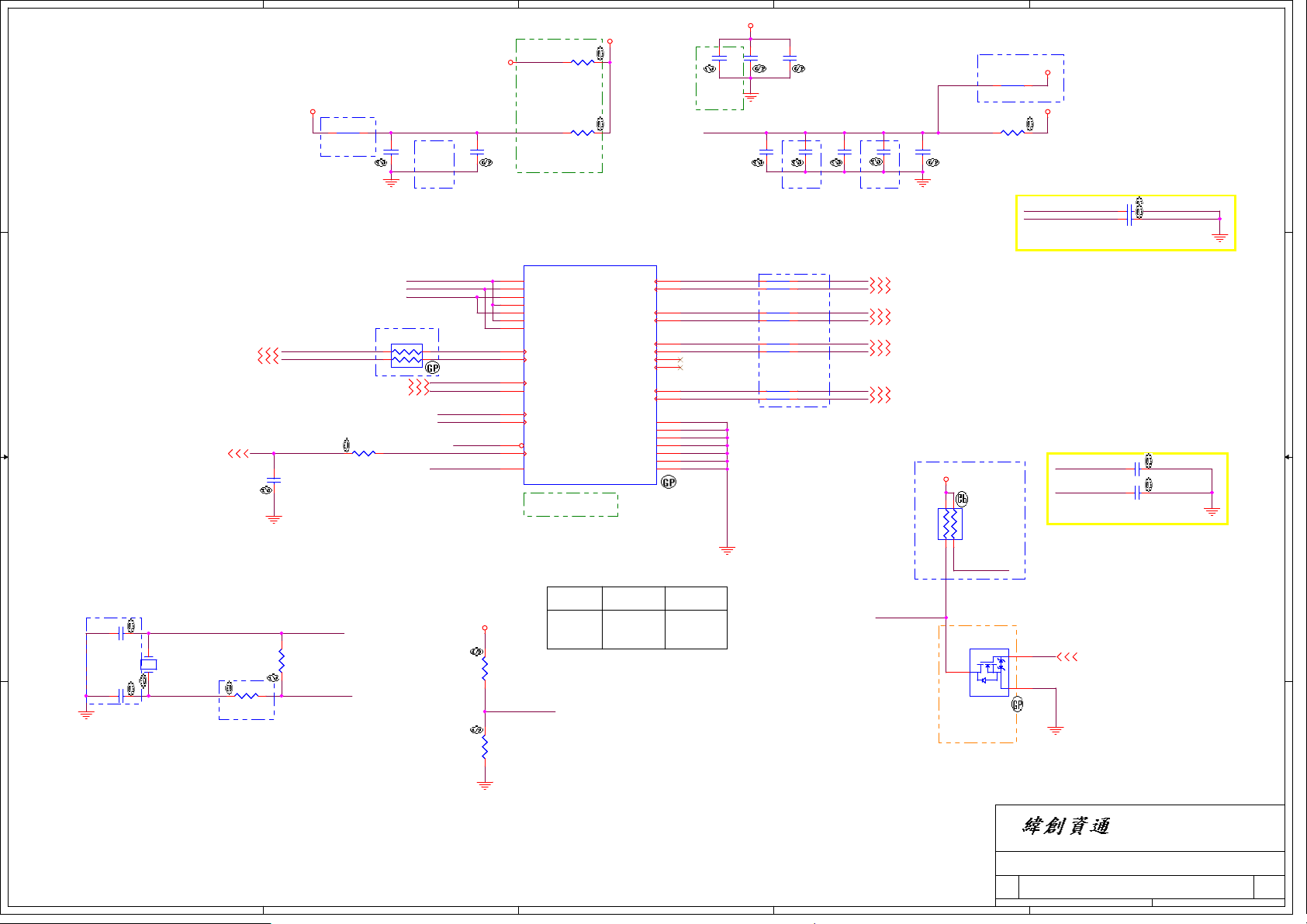Click the GP marker beside the choke
Image resolution: width=1307 pixels, height=924 pixels.
(x=432, y=368)
